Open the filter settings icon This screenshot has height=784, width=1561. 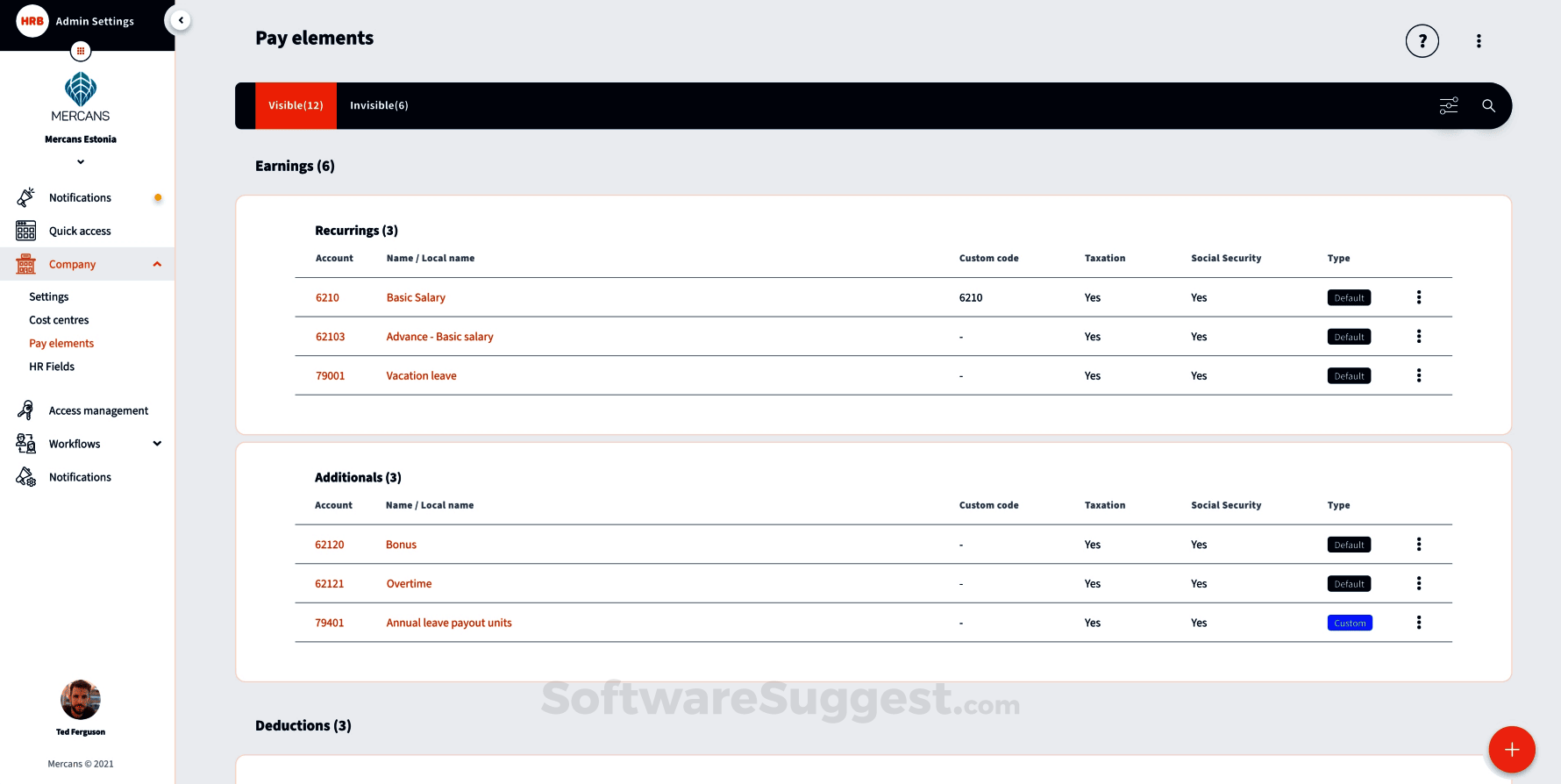1449,106
